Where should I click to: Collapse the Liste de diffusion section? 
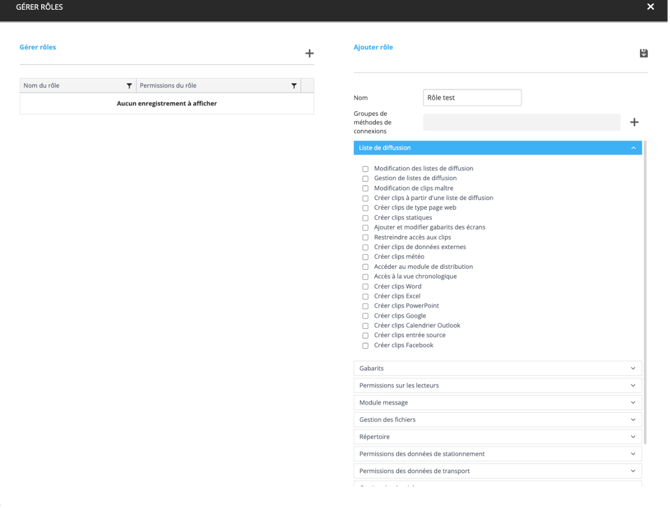[x=498, y=148]
